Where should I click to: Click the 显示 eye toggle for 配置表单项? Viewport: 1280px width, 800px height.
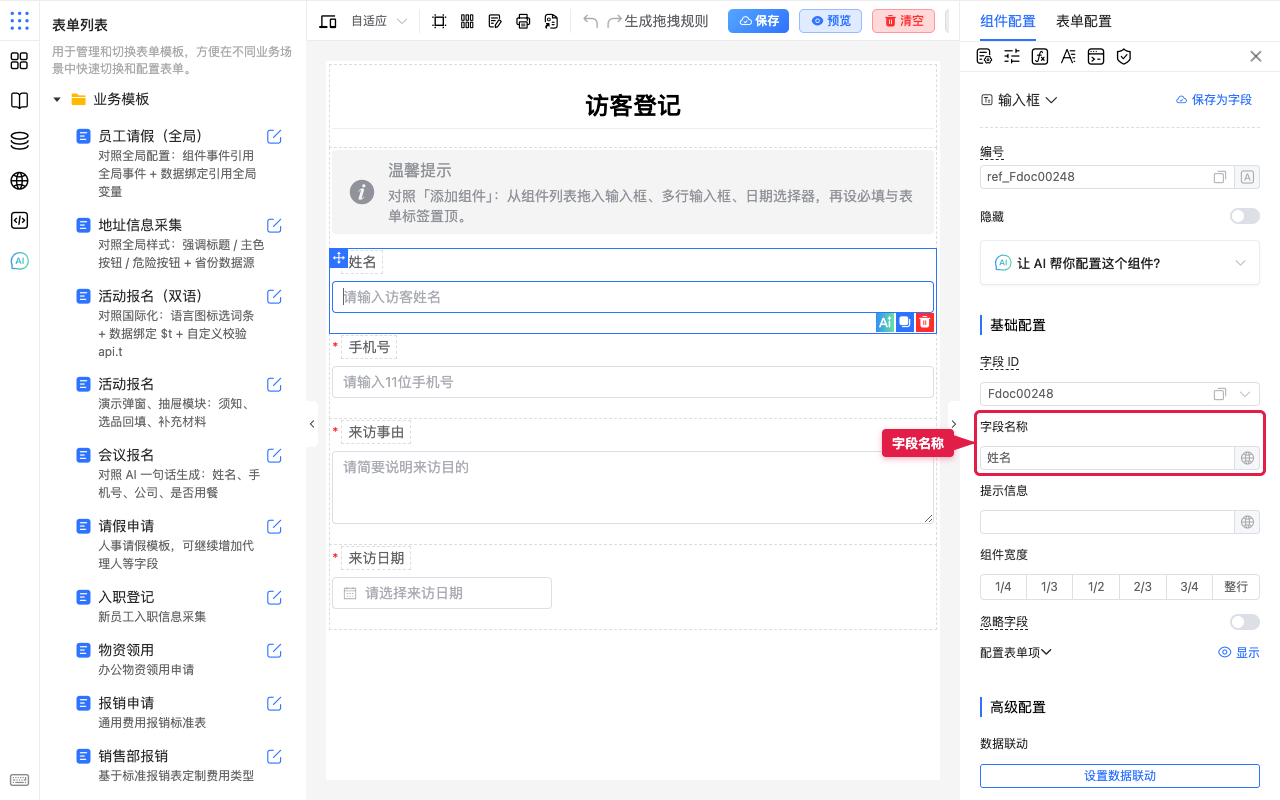(1238, 652)
